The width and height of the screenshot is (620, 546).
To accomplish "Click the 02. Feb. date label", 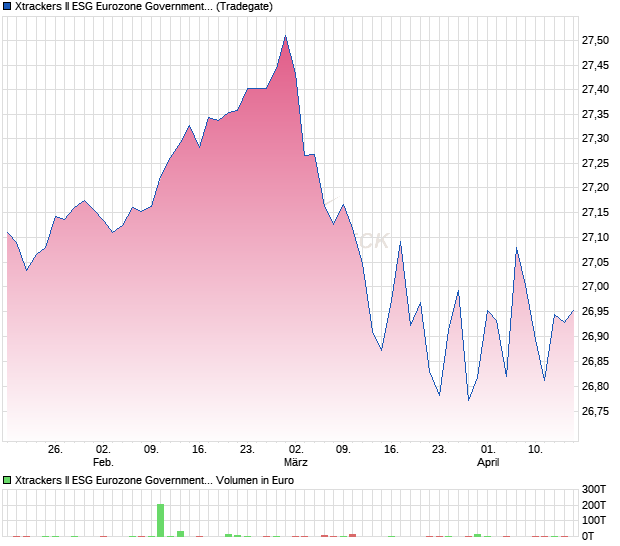I will (x=103, y=455).
